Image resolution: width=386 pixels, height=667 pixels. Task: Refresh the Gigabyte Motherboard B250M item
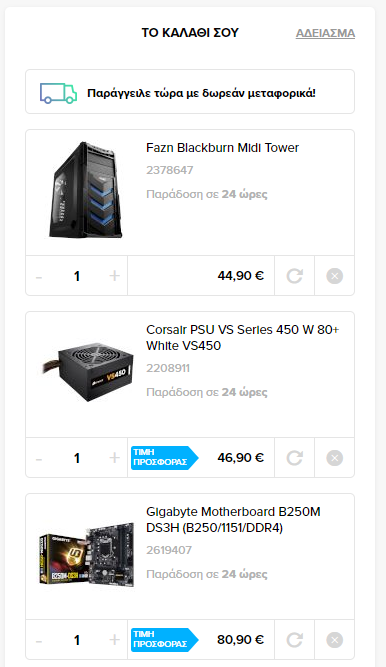pos(295,640)
